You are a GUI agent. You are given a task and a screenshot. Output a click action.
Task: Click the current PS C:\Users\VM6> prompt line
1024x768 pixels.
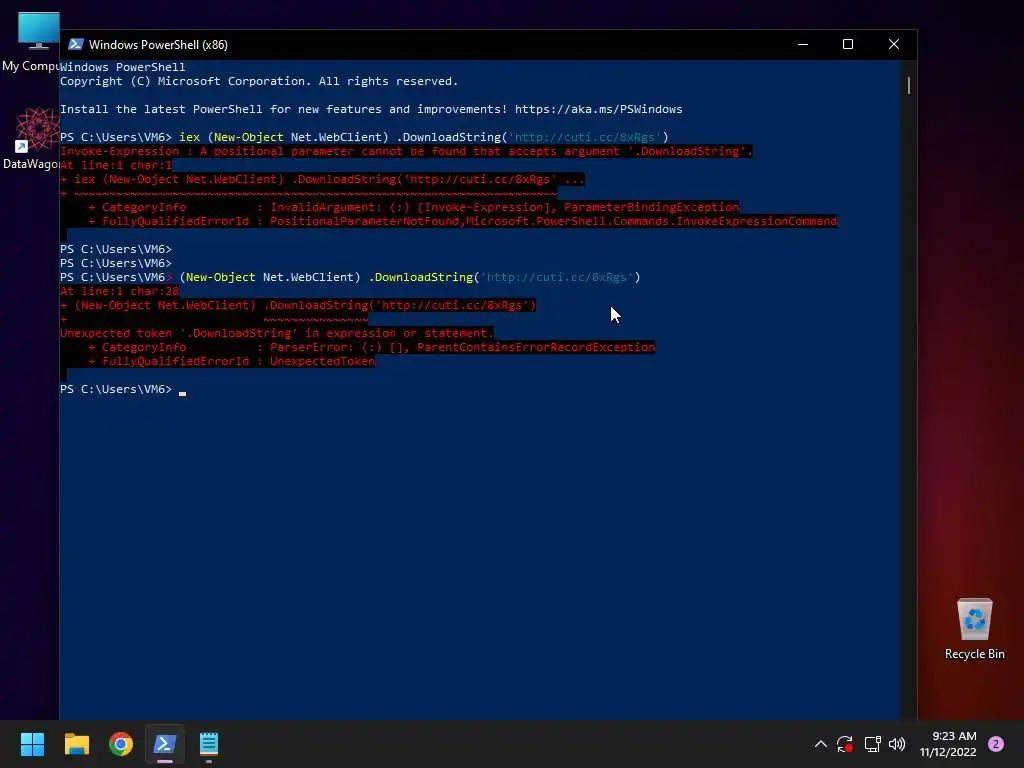[123, 389]
